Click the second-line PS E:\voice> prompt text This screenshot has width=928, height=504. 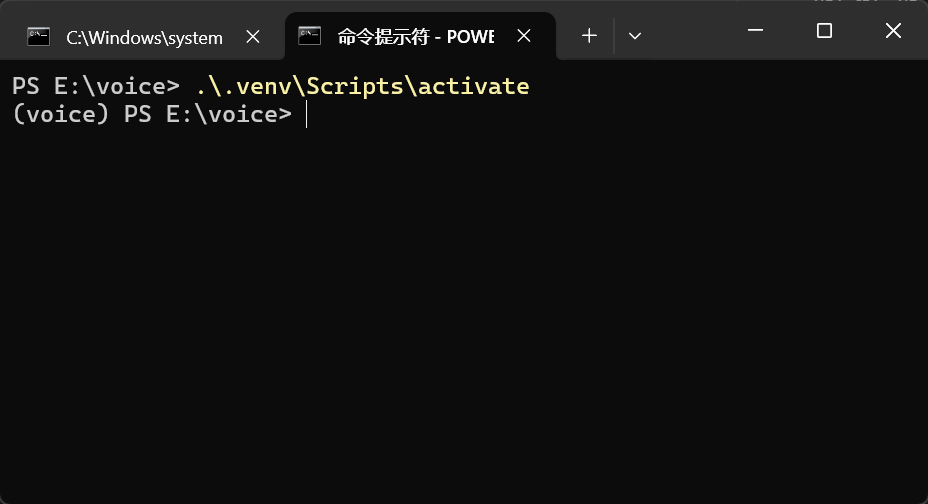(207, 115)
